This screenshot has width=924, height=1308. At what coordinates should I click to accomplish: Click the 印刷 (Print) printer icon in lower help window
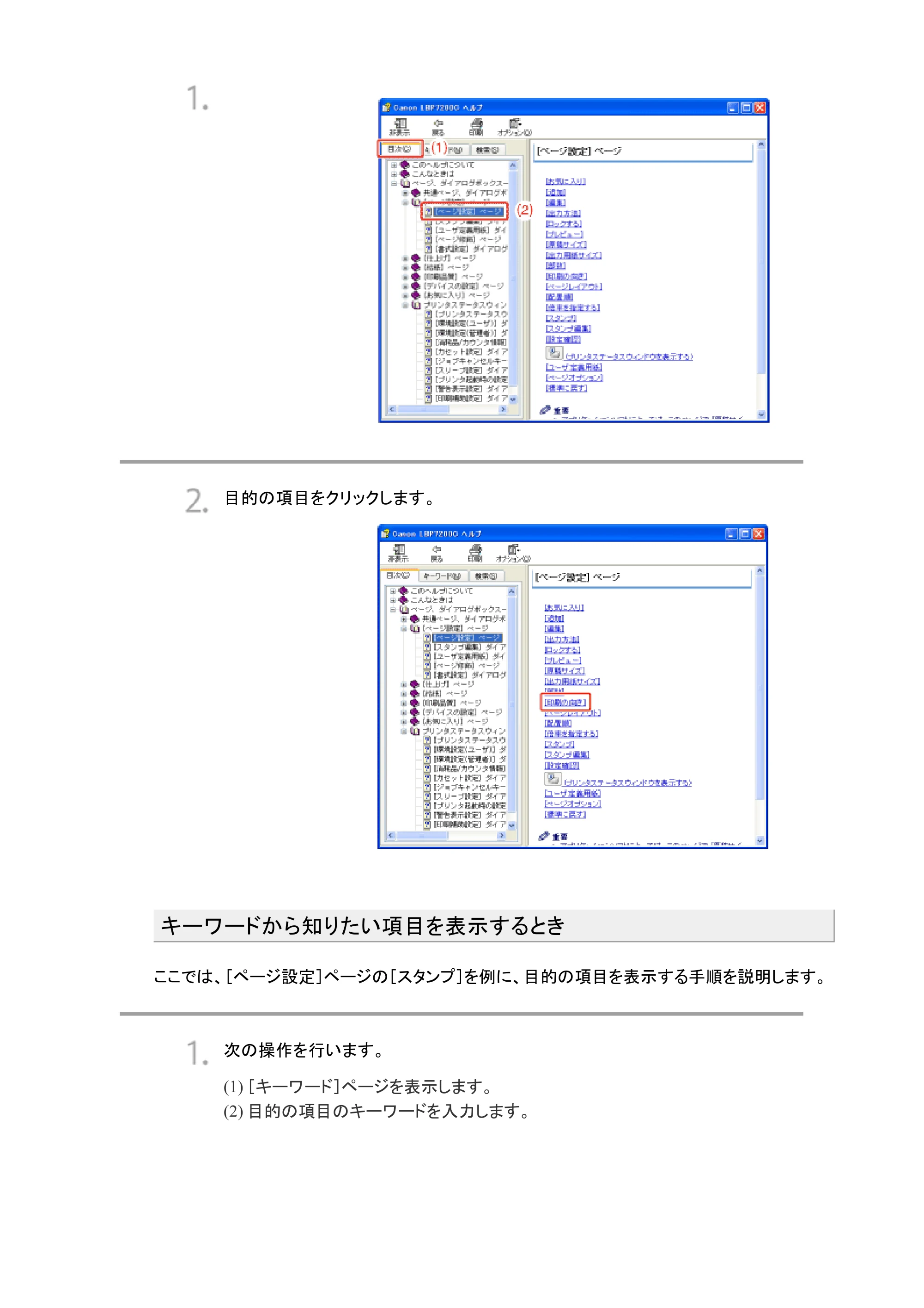click(x=475, y=550)
